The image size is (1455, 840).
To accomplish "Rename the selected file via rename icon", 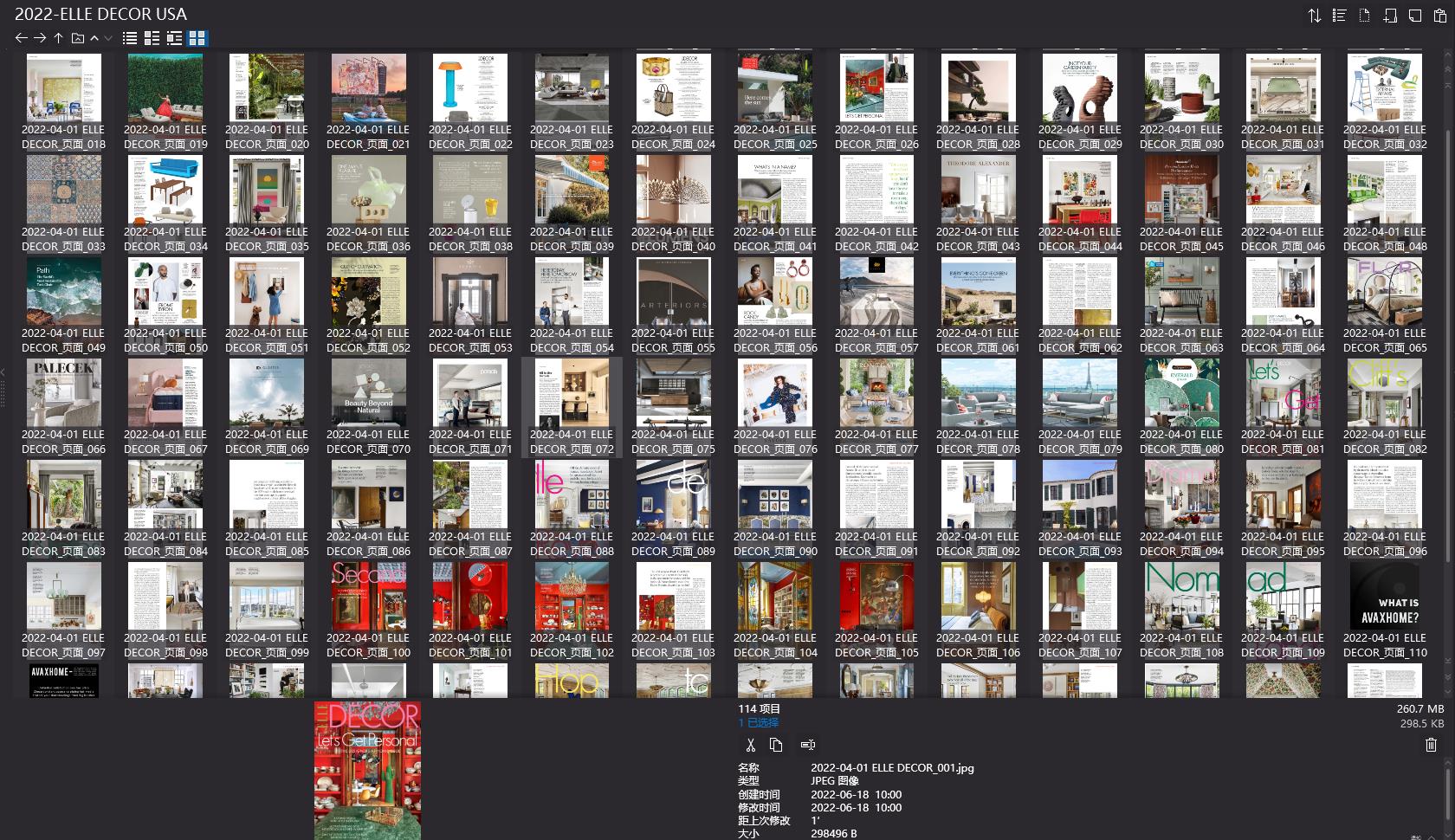I will click(808, 744).
